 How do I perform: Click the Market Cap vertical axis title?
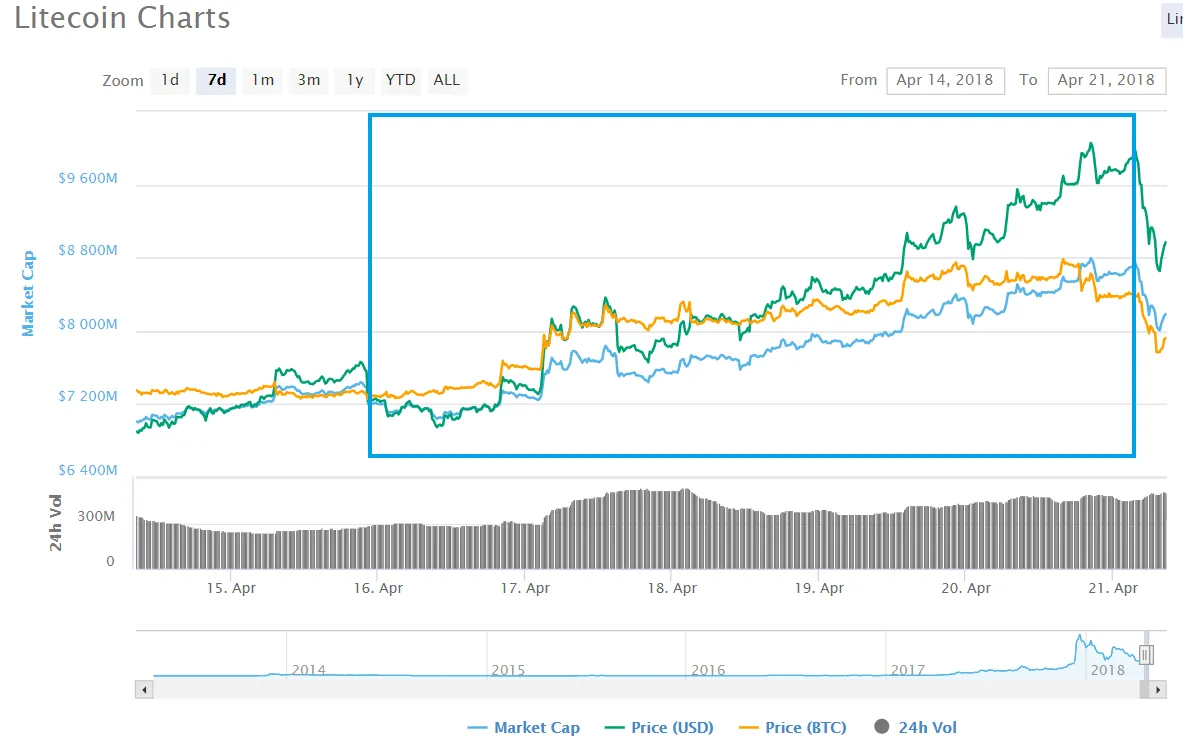click(28, 294)
